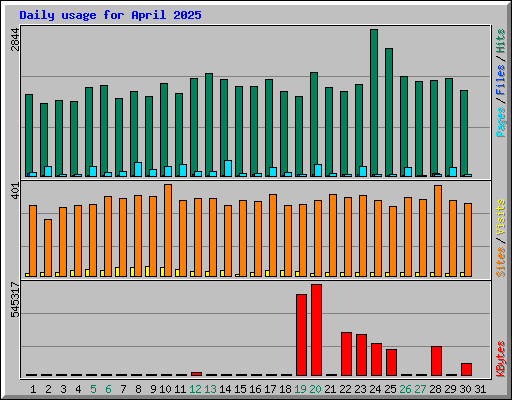
Task: Click day label 17 on the x-axis
Action: coord(270,389)
